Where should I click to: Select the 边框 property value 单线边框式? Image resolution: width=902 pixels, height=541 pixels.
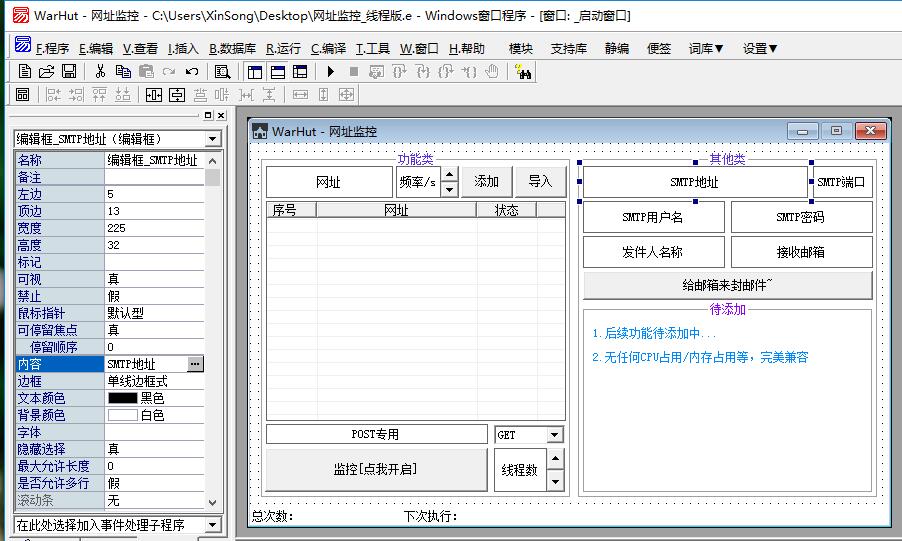(x=154, y=381)
